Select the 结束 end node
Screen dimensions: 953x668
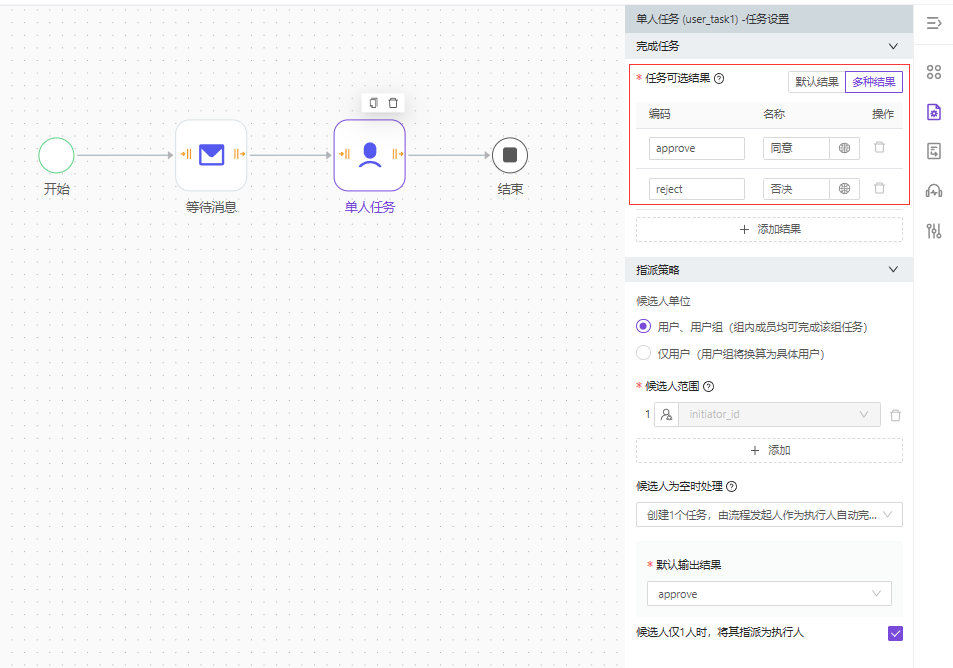click(x=509, y=155)
